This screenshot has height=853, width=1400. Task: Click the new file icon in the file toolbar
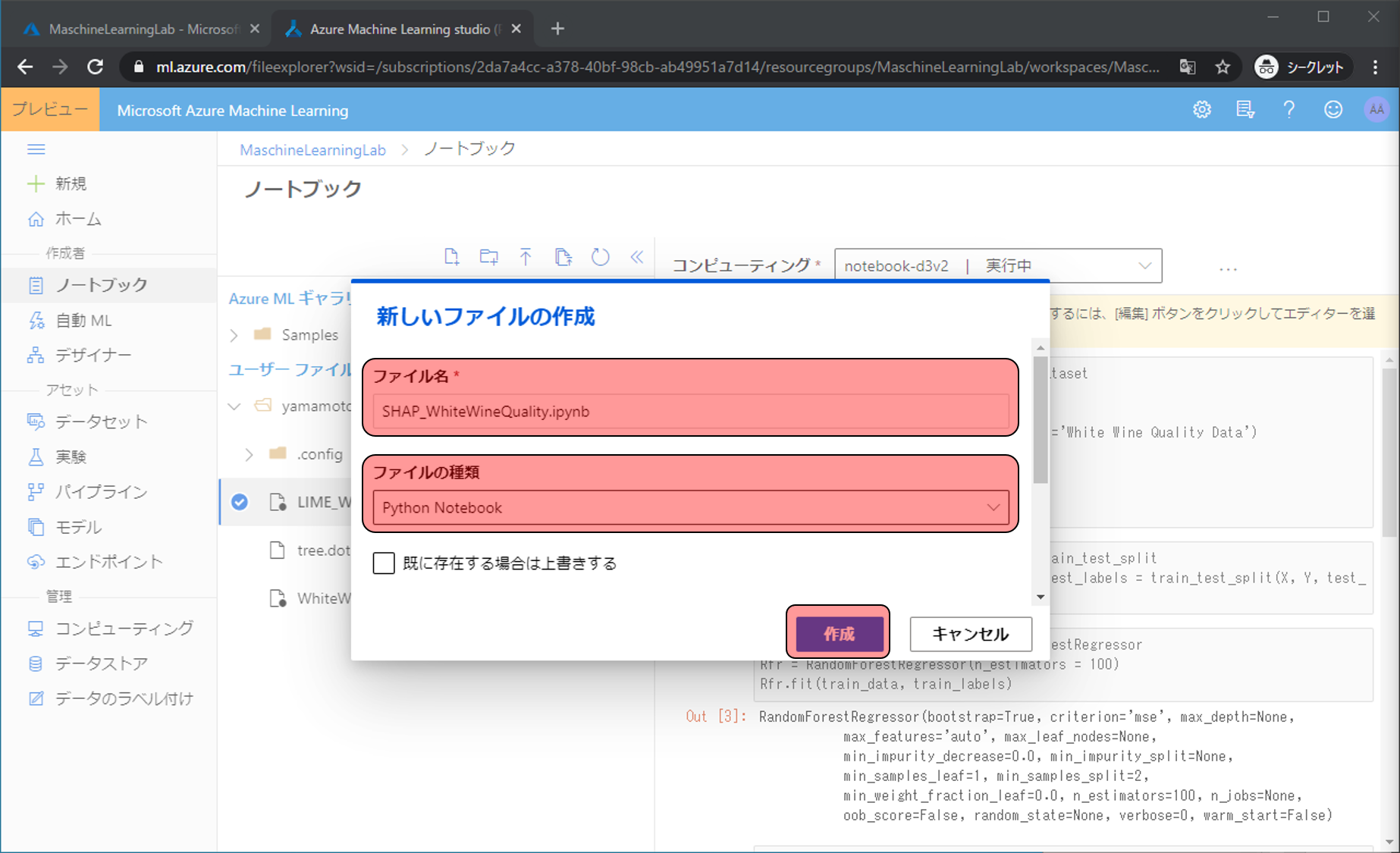pos(451,257)
